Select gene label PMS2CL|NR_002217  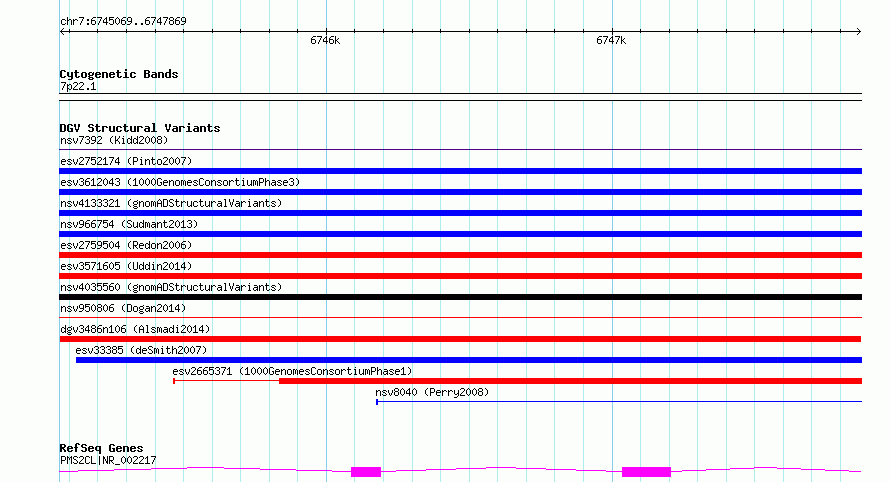click(x=108, y=460)
